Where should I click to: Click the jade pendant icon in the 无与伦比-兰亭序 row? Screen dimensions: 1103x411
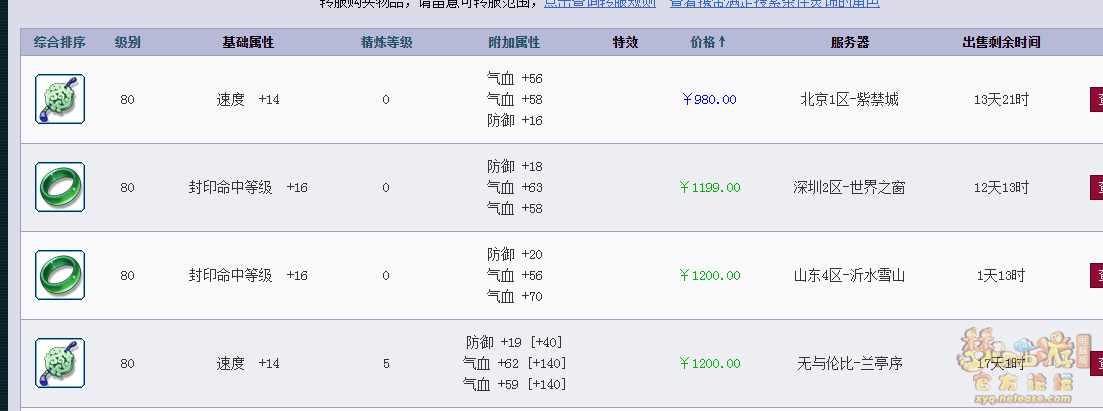tap(60, 363)
